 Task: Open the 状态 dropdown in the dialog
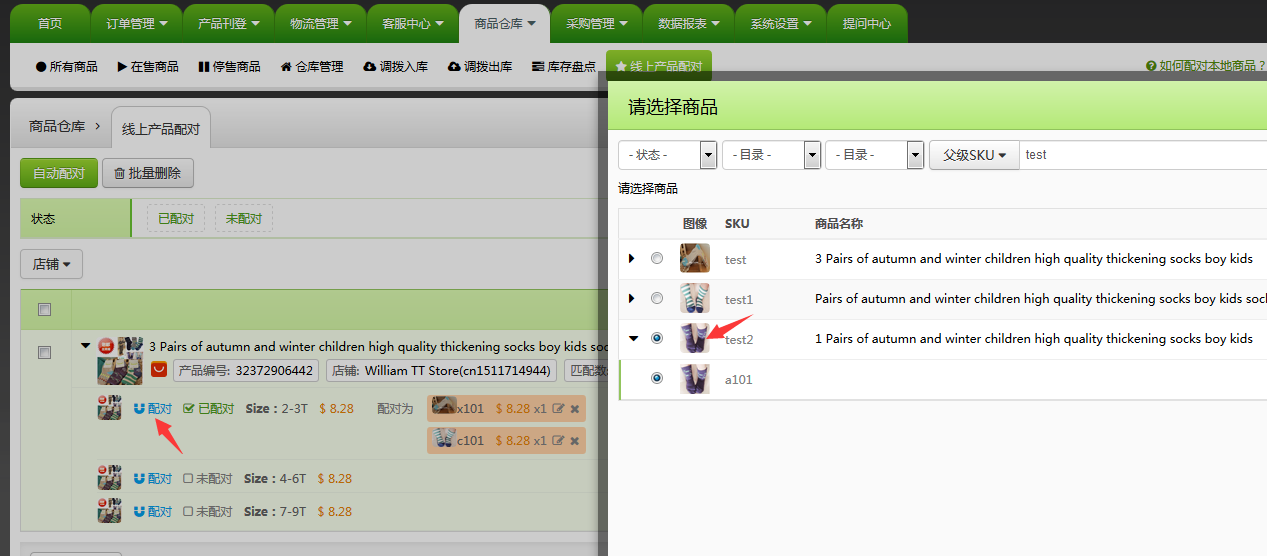668,155
